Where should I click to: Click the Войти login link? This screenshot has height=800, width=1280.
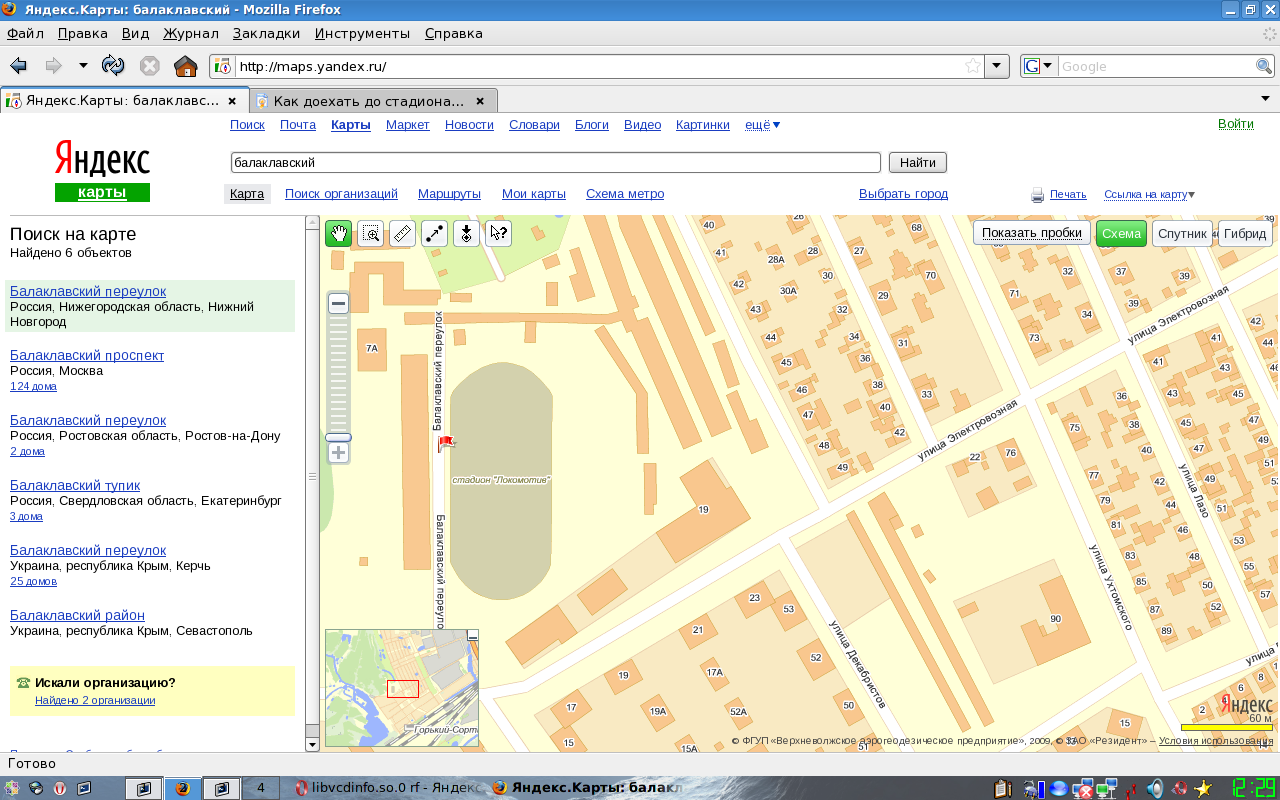[1236, 124]
